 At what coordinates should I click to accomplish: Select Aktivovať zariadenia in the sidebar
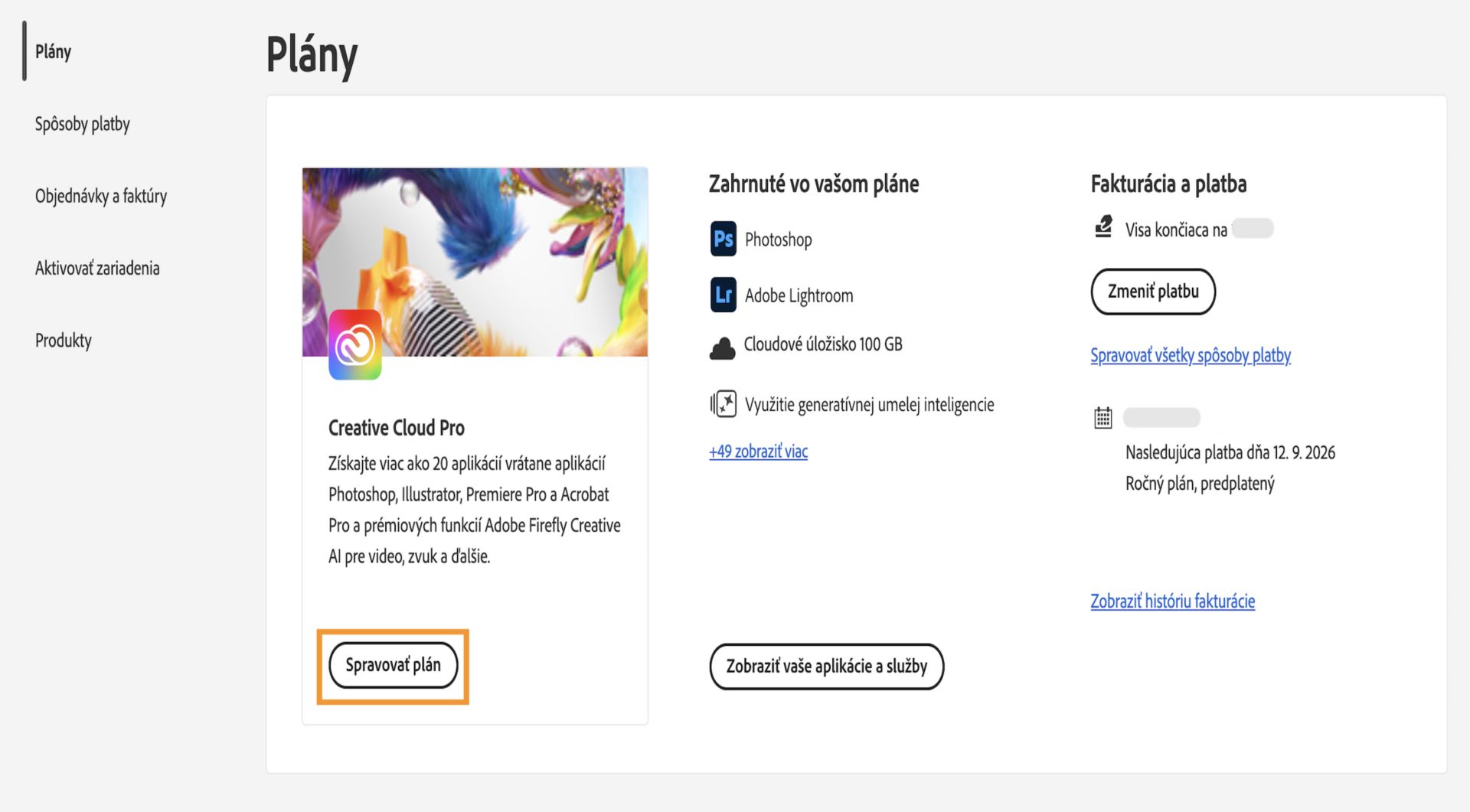pos(96,268)
